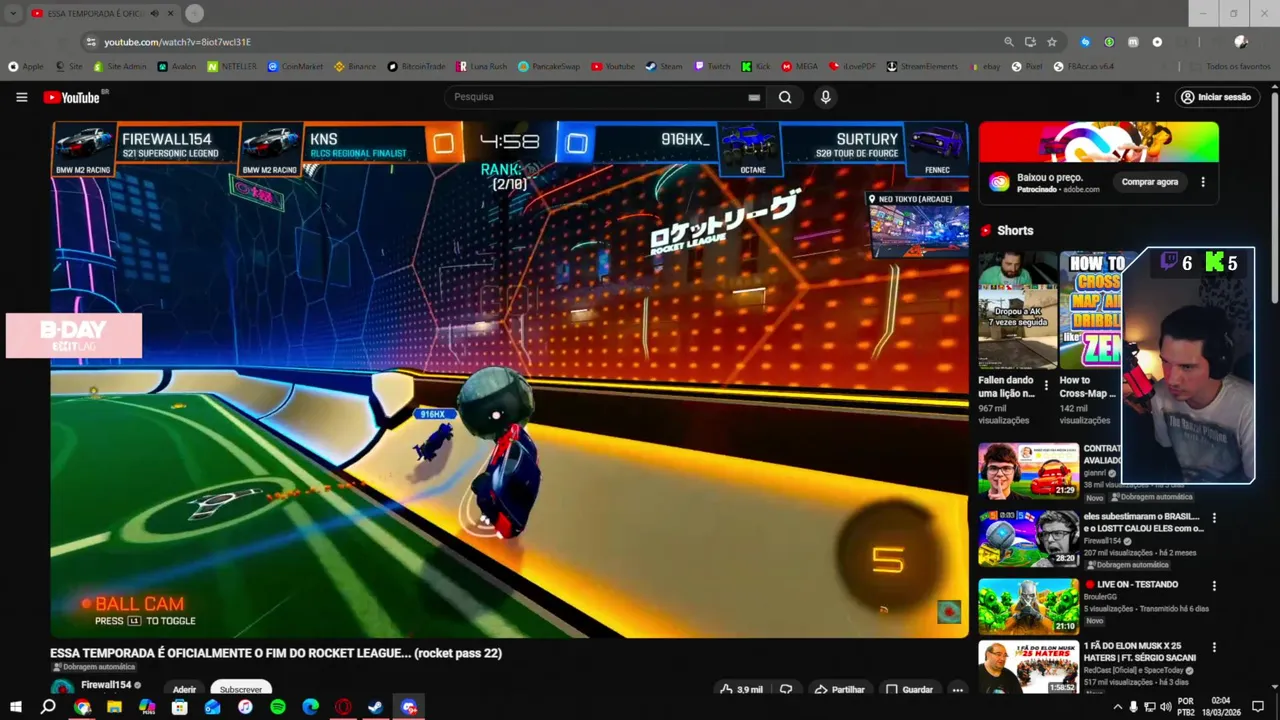Open the StreamElements bookmark
The height and width of the screenshot is (720, 1280).
tap(922, 66)
